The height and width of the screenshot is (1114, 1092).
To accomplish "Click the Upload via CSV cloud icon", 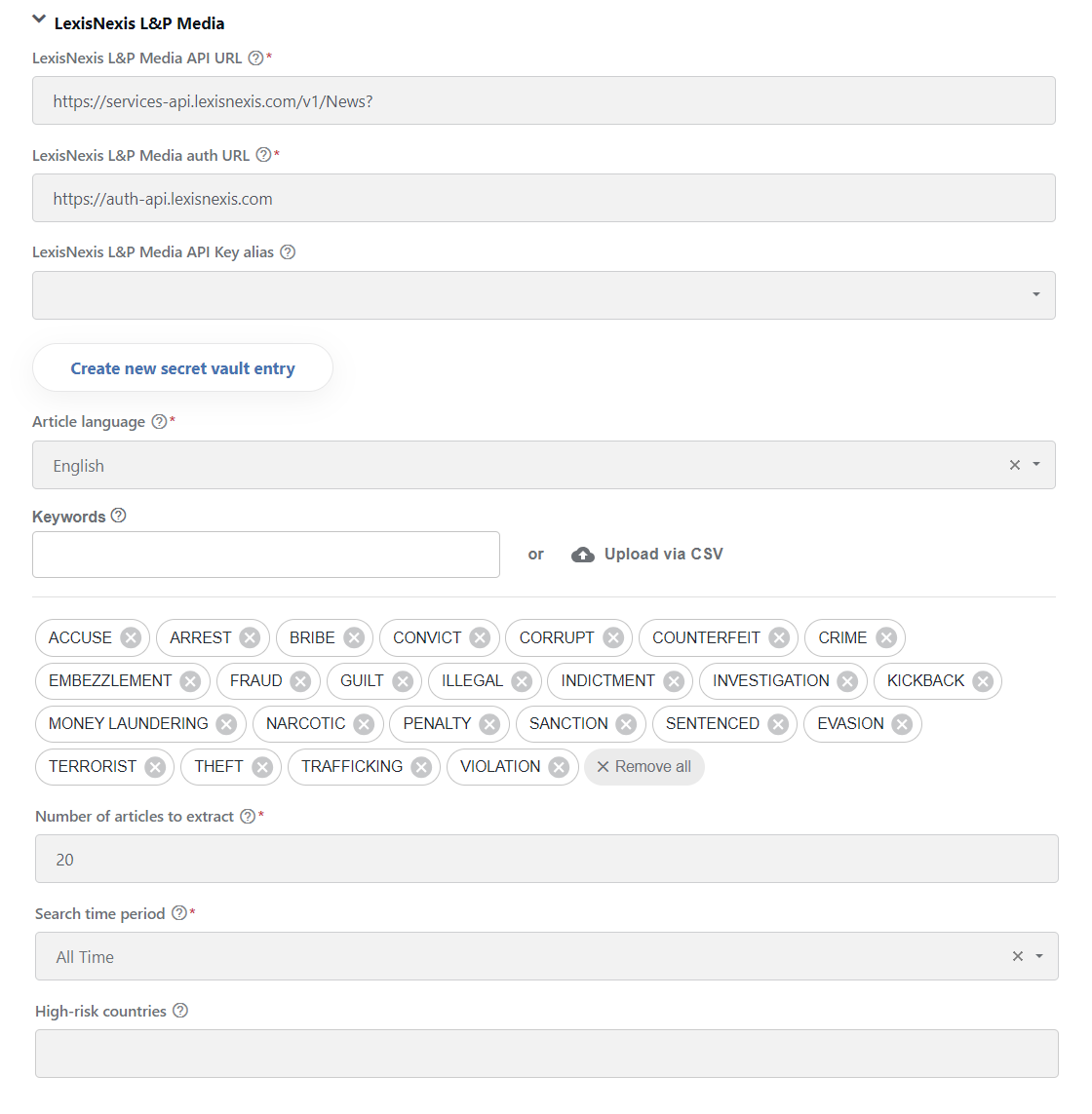I will coord(583,555).
